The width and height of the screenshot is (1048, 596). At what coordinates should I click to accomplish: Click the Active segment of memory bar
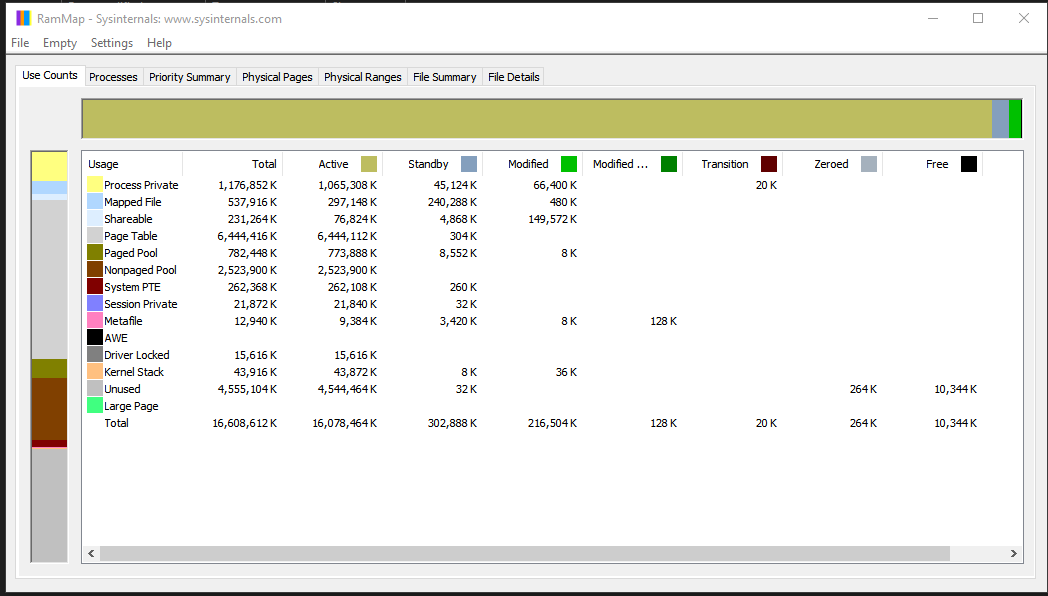pyautogui.click(x=537, y=119)
